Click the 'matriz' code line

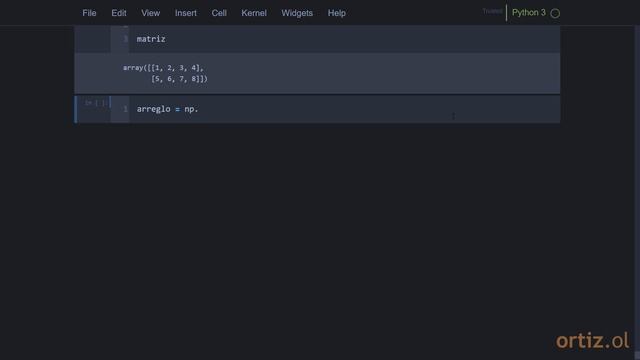point(151,39)
